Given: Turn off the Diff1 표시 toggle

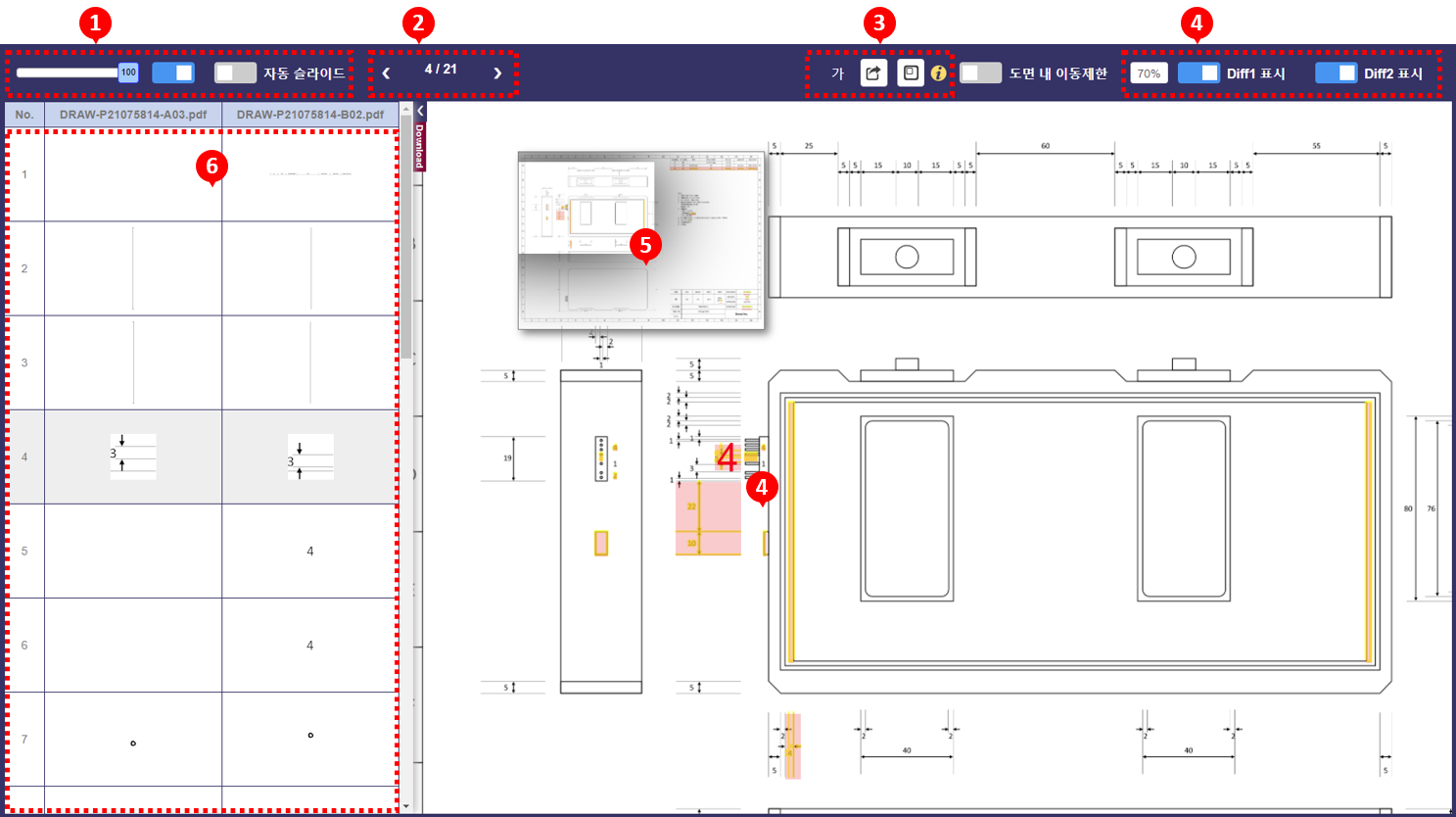Looking at the screenshot, I should click(1198, 73).
